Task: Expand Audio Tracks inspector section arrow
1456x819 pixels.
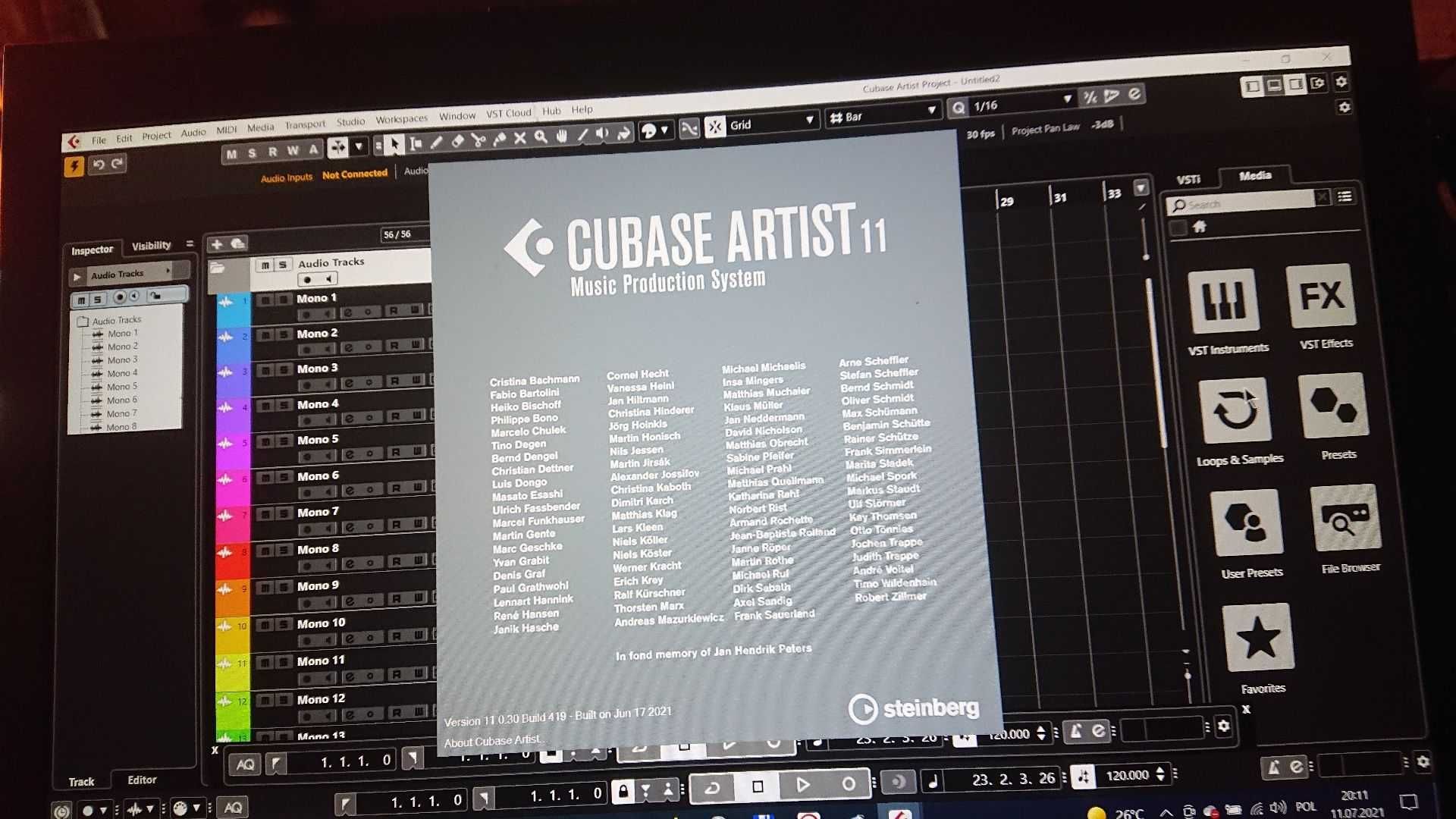Action: [x=77, y=277]
